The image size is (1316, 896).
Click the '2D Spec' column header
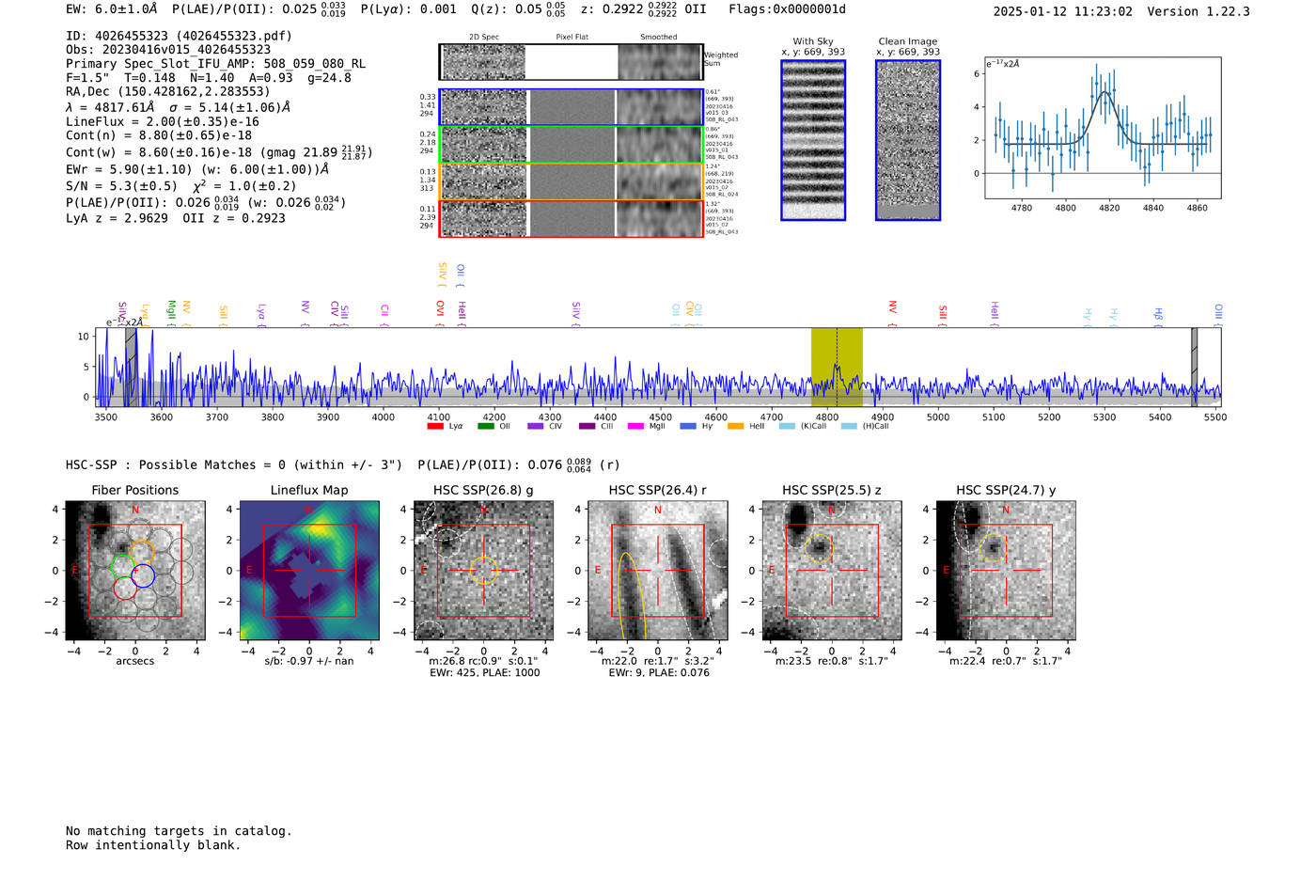point(484,38)
